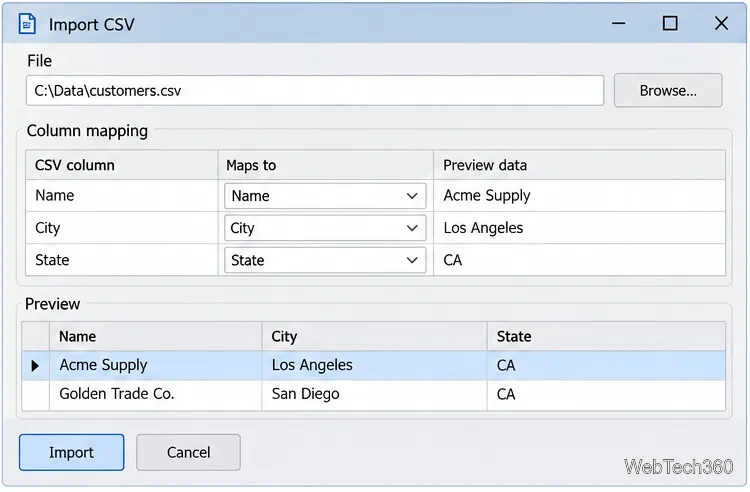Viewport: 750px width, 492px height.
Task: Click the State header in Preview grid
Action: (x=606, y=337)
